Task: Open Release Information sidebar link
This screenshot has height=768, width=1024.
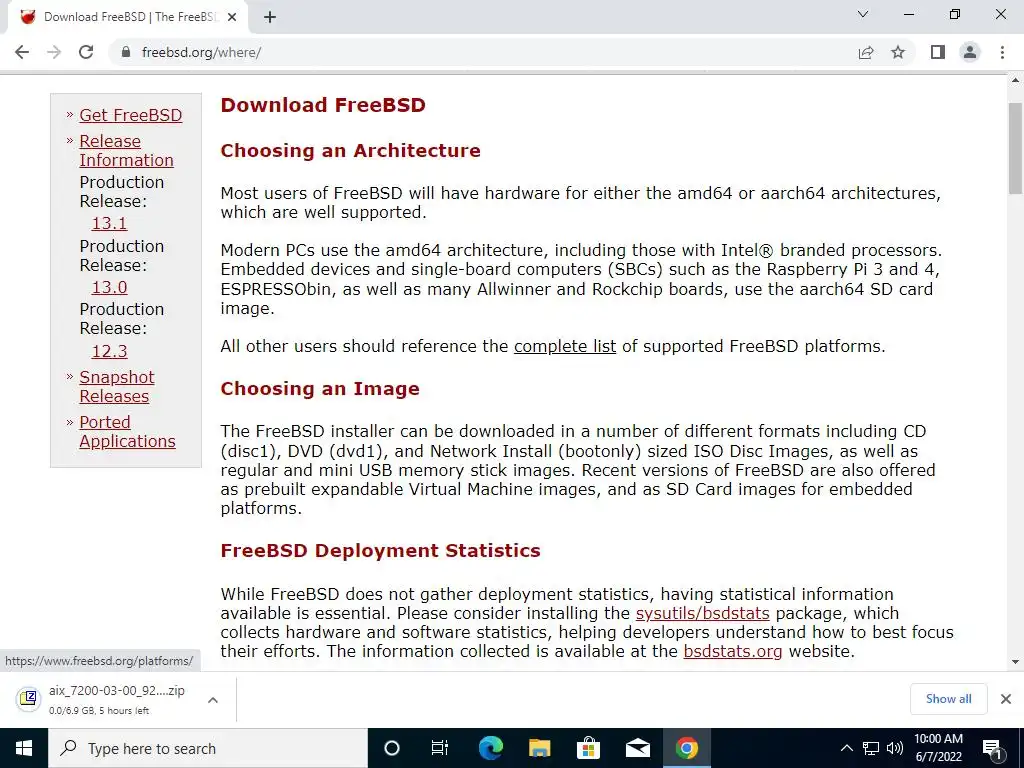Action: (x=127, y=151)
